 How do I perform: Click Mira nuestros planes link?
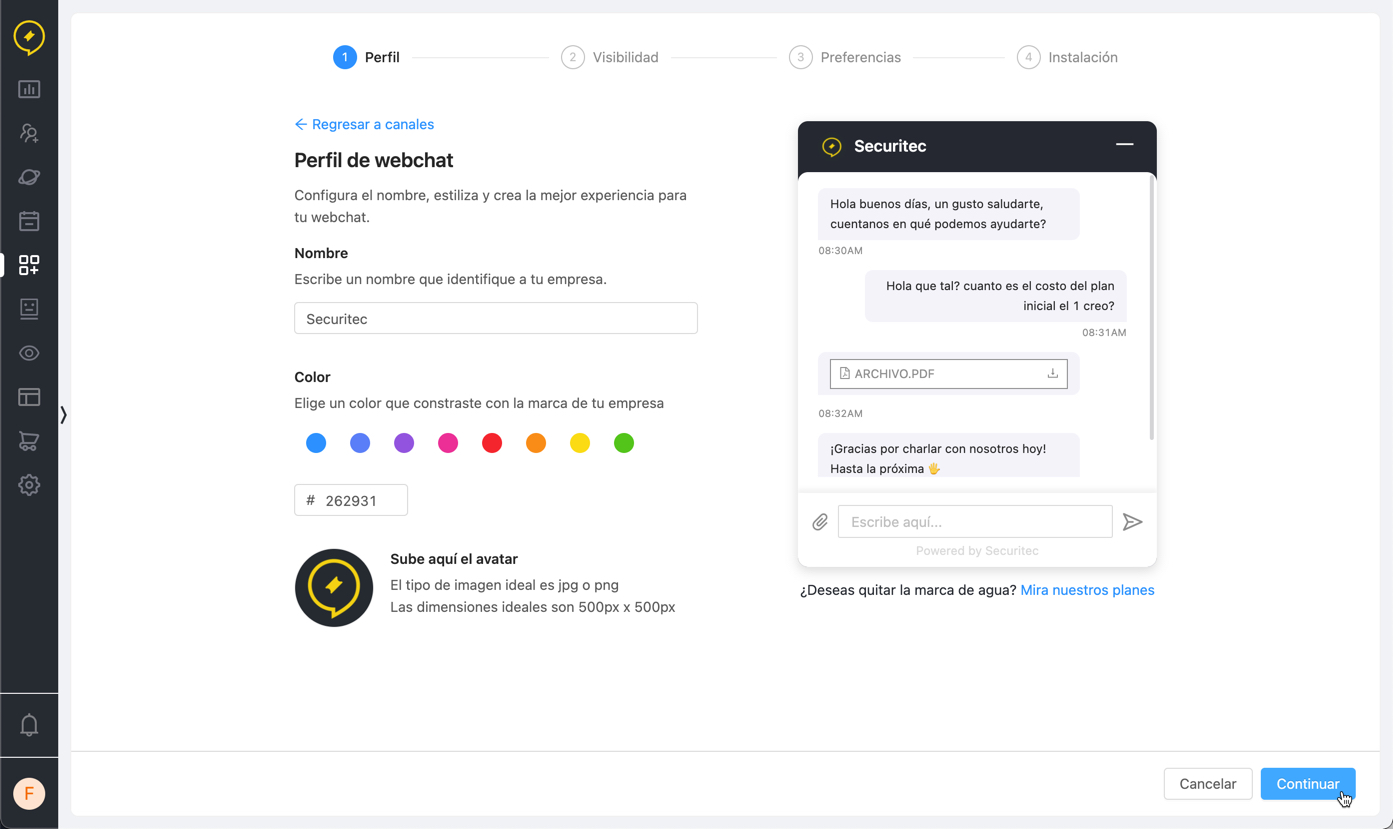click(1087, 590)
